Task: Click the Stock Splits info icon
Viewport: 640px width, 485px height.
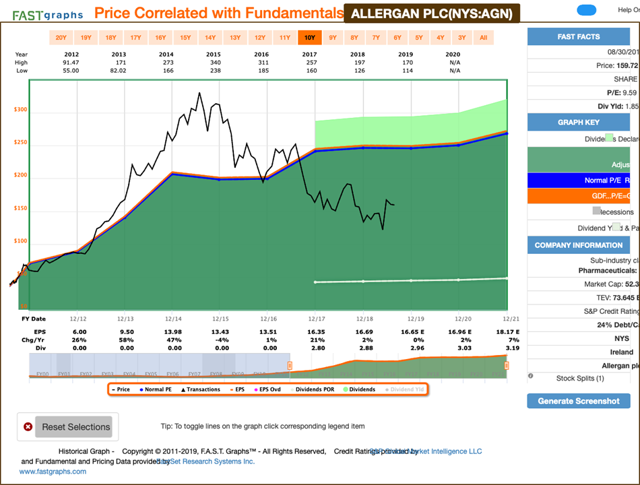Action: point(531,376)
